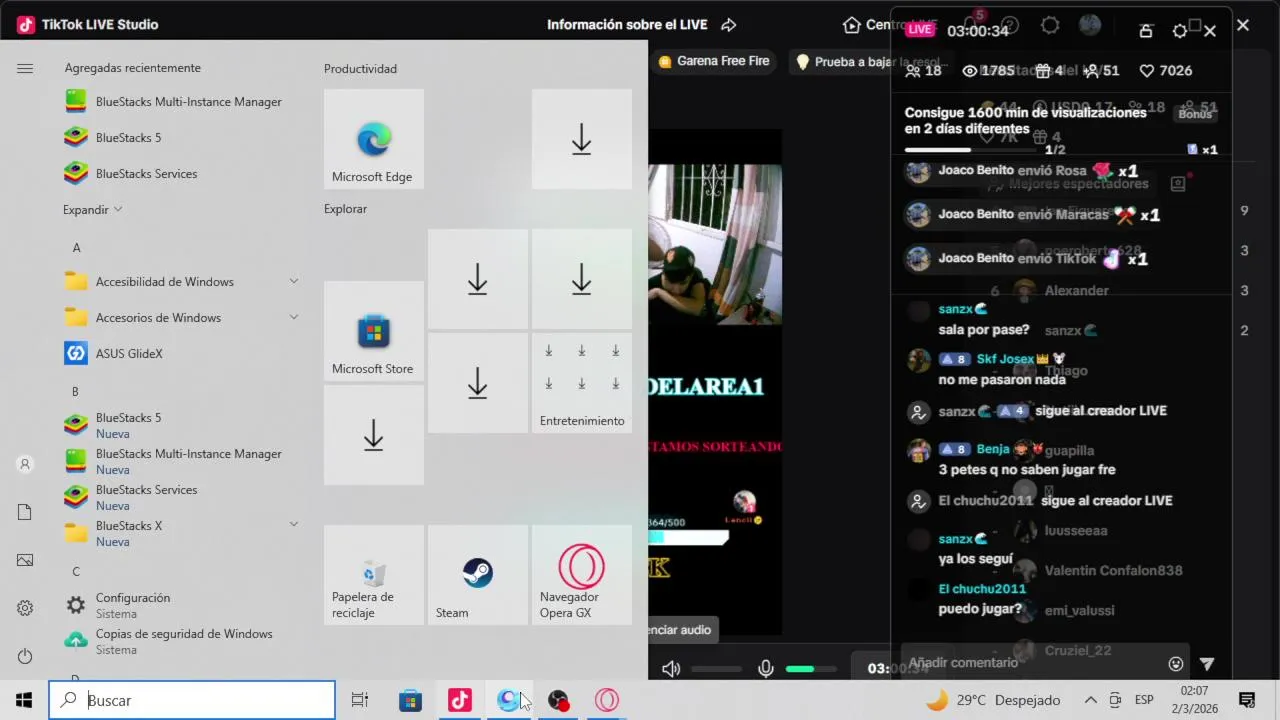Show hidden system tray icons
The image size is (1280, 720).
tap(1090, 700)
